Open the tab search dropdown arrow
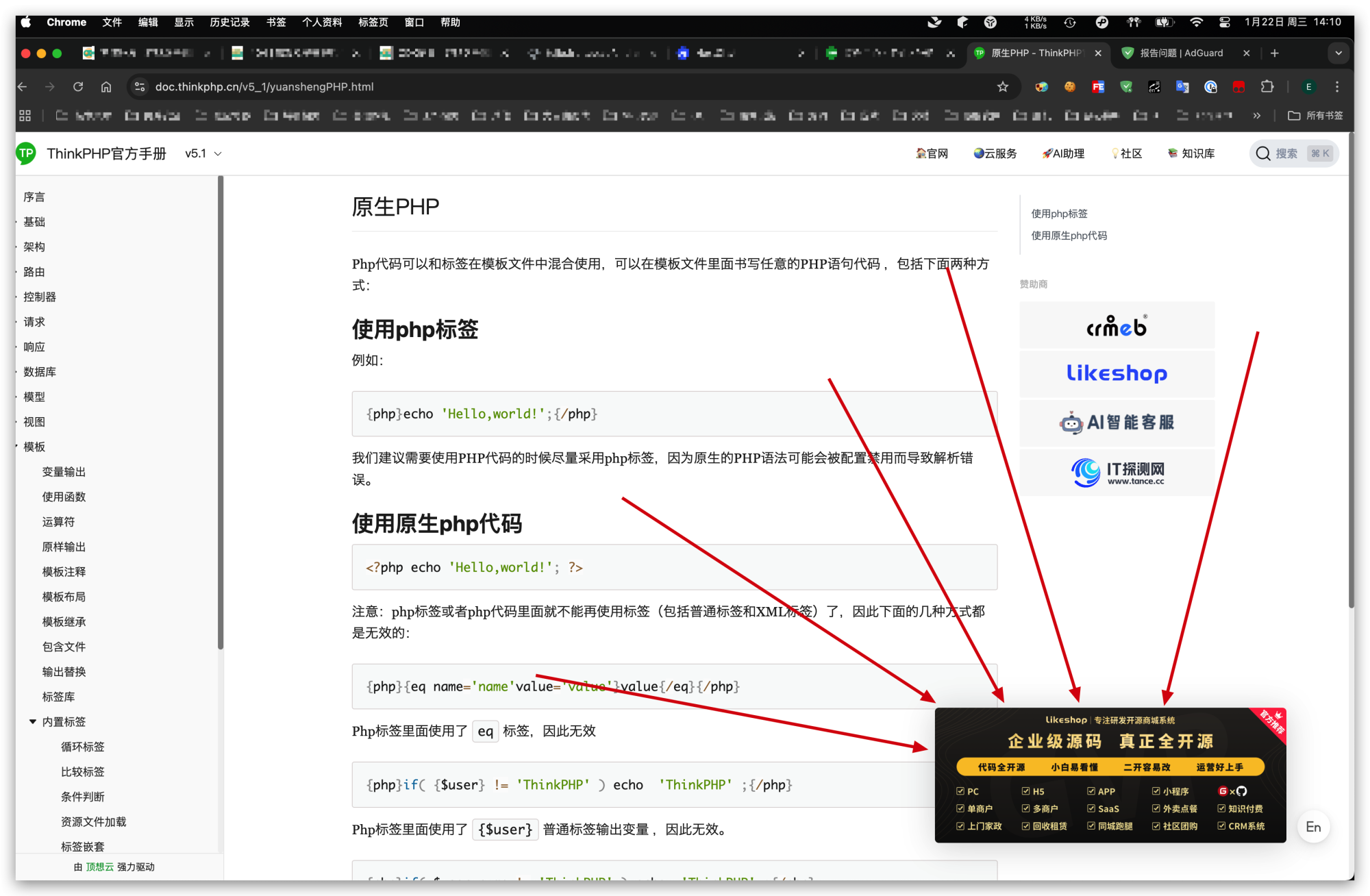The height and width of the screenshot is (896, 1370). click(1338, 53)
